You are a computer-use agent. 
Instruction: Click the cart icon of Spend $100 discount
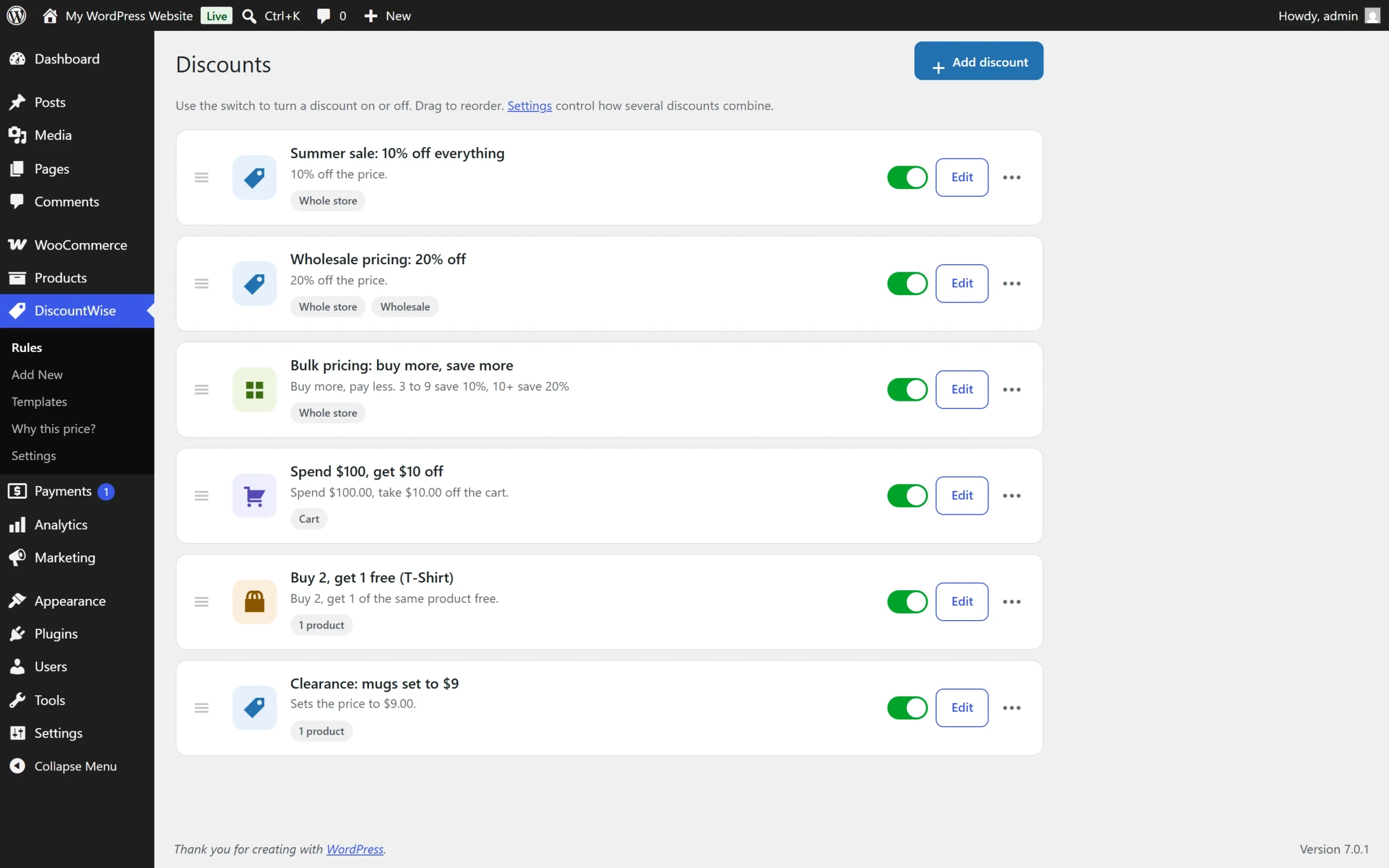pyautogui.click(x=254, y=496)
